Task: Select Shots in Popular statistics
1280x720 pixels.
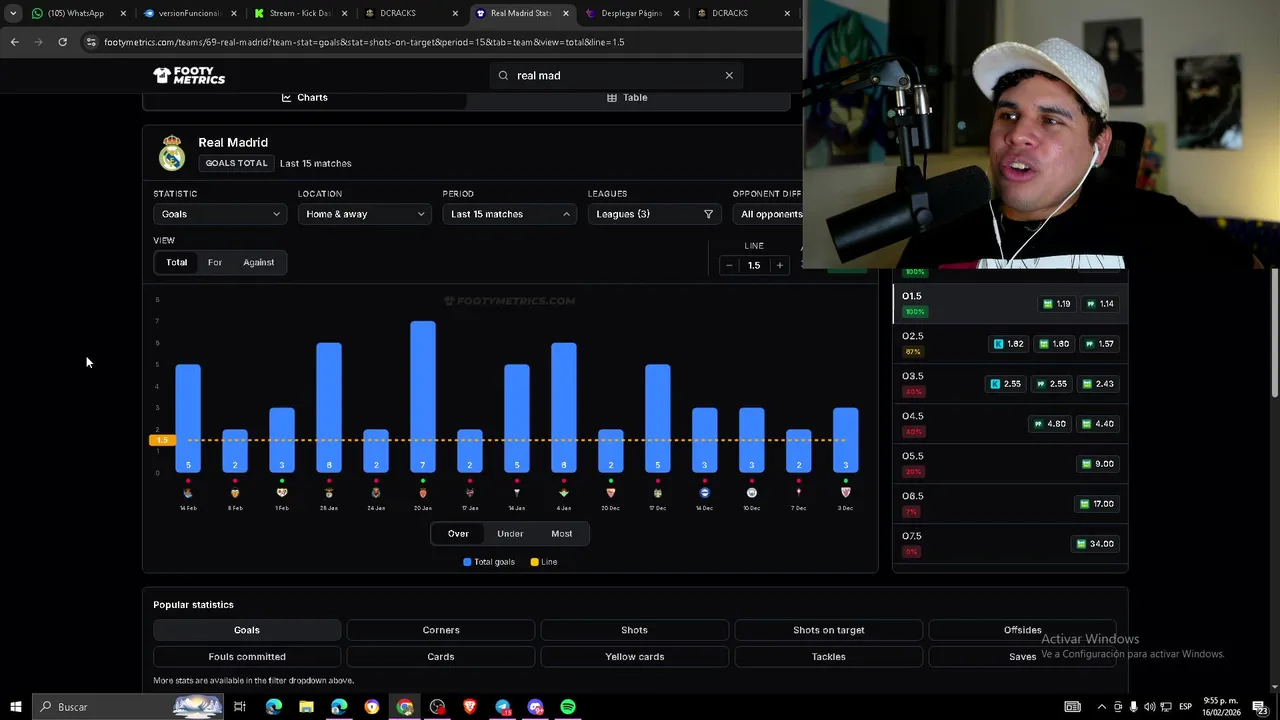Action: pos(635,630)
